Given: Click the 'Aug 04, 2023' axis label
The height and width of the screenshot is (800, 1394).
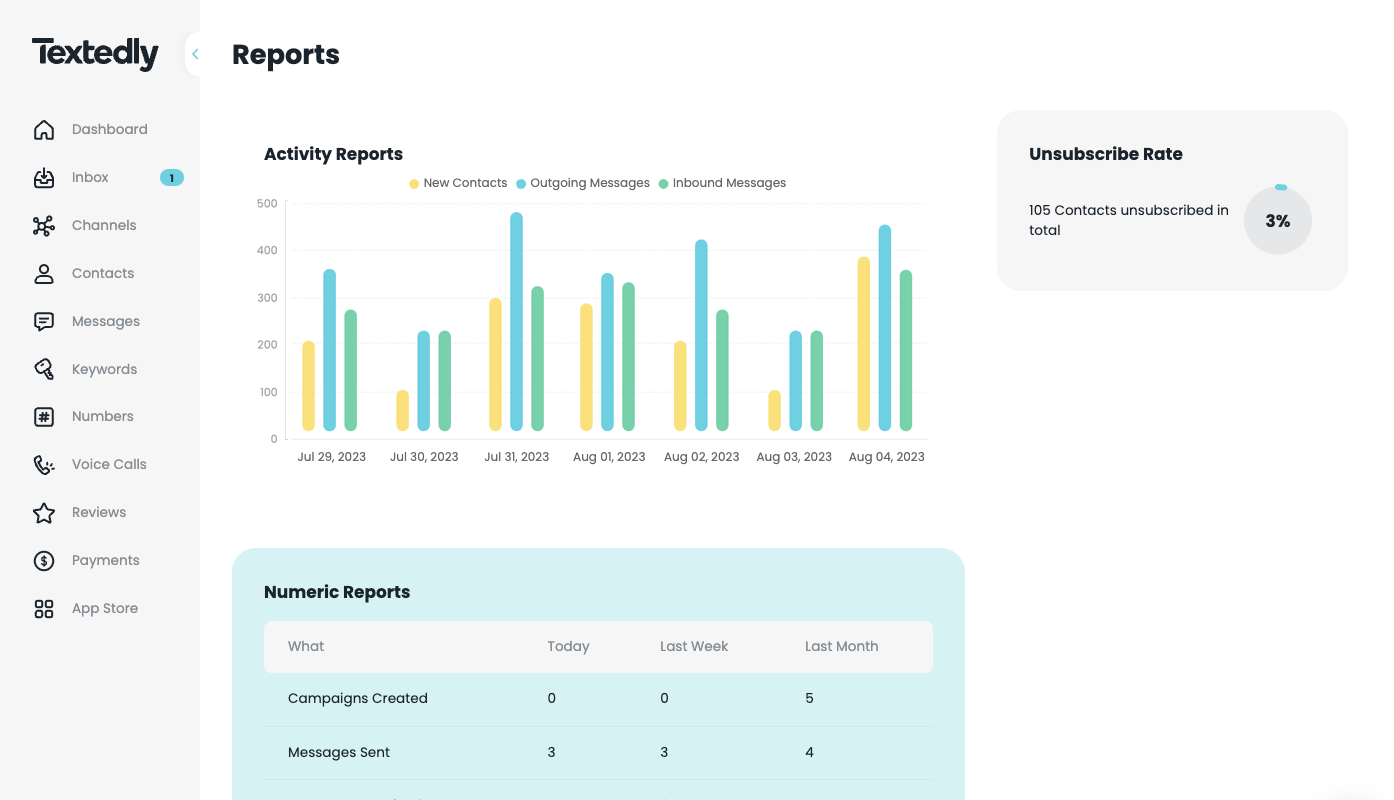Looking at the screenshot, I should click(887, 457).
